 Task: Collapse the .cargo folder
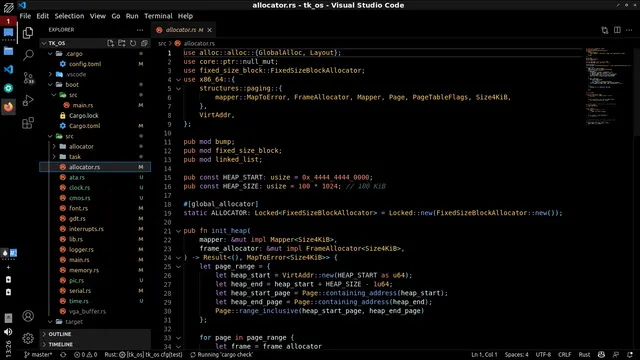(x=50, y=53)
